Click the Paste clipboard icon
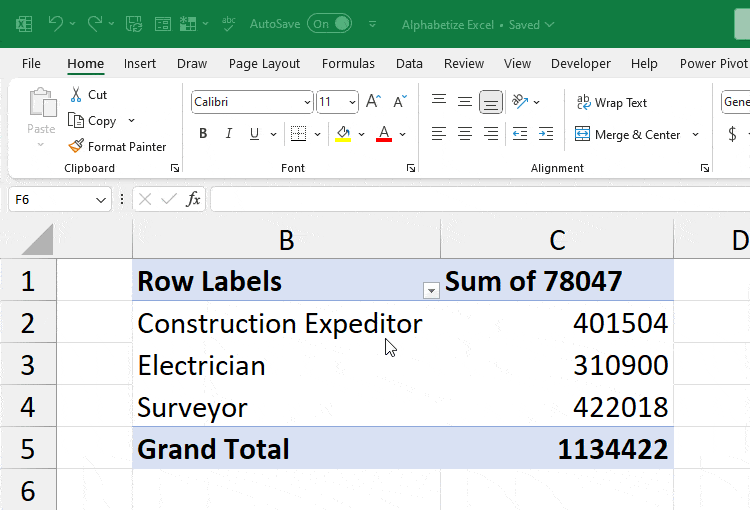 tap(42, 102)
